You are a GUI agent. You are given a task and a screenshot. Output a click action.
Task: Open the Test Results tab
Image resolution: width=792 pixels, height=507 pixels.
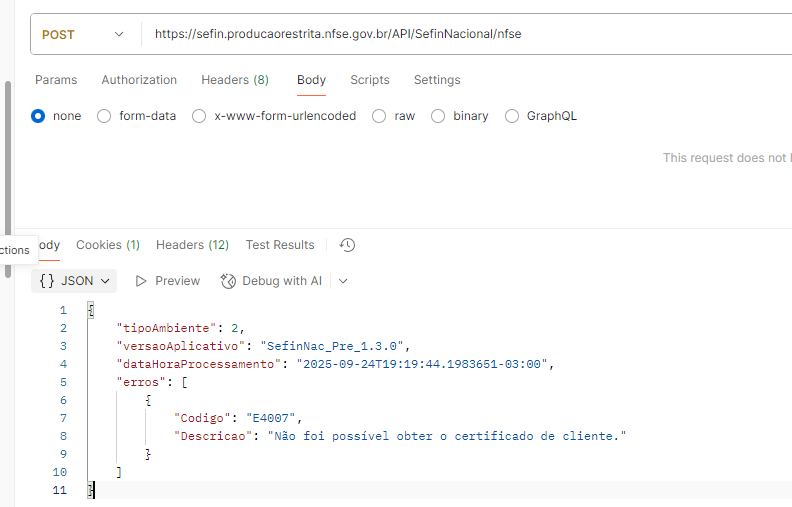click(280, 245)
